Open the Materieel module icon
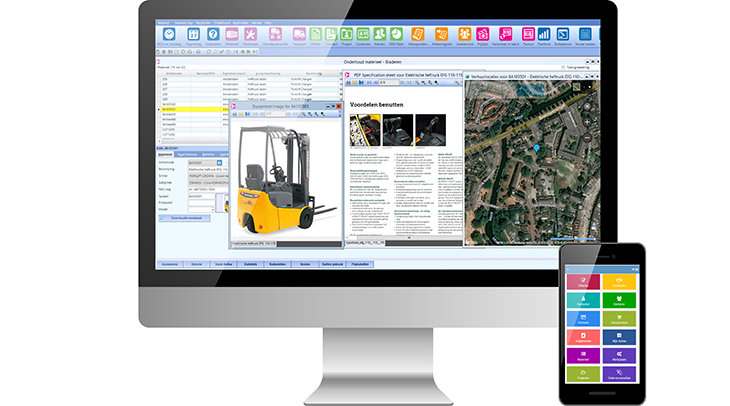The width and height of the screenshot is (730, 406). [231, 34]
